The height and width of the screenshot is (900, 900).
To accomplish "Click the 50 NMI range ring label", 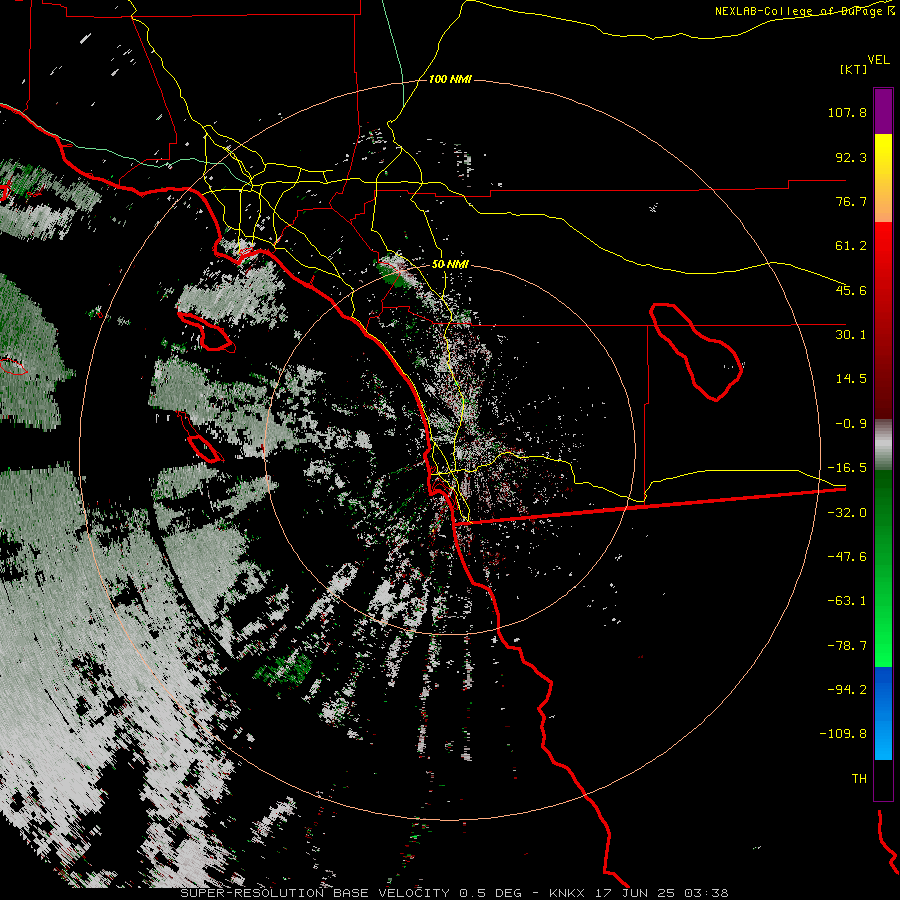I will (x=450, y=265).
